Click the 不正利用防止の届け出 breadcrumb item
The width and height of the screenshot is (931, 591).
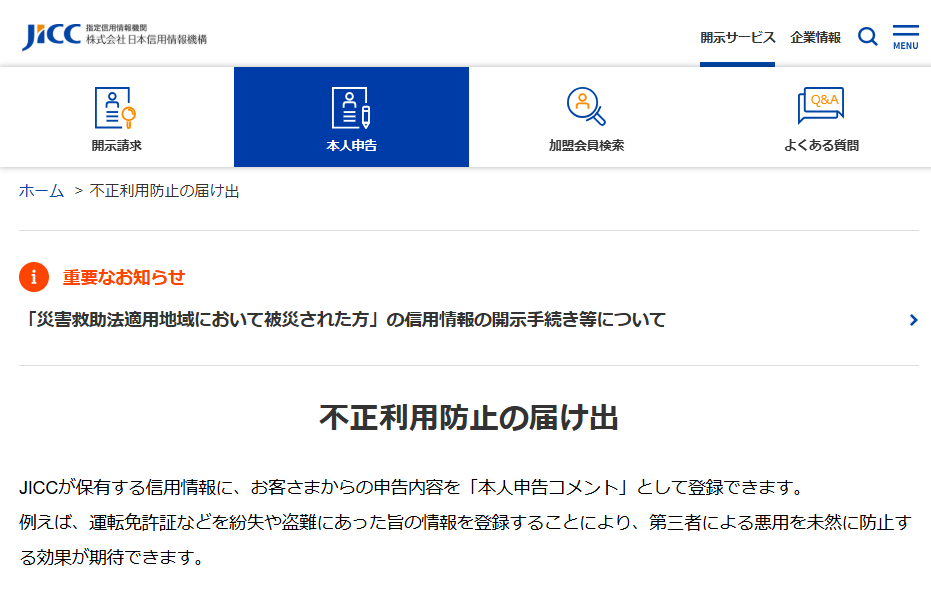(164, 191)
